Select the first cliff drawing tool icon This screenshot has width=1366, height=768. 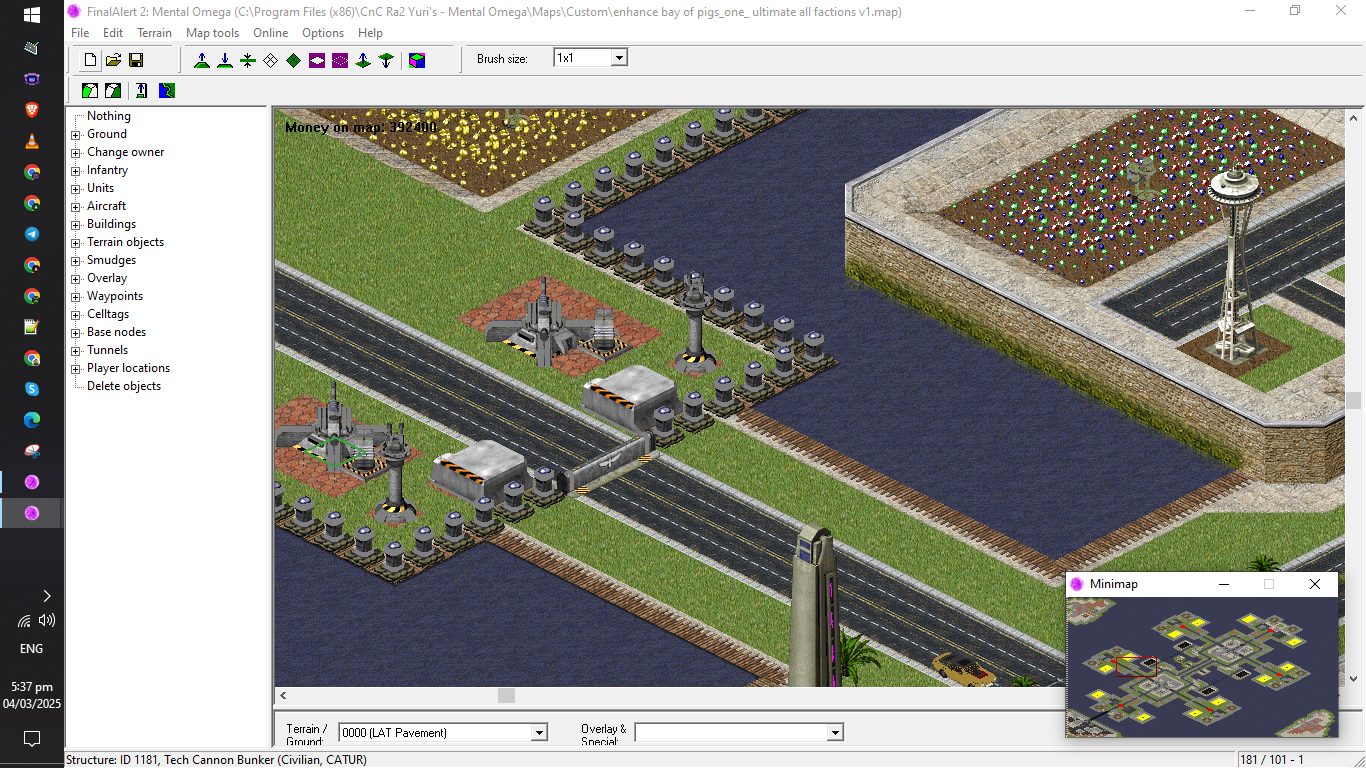point(90,91)
